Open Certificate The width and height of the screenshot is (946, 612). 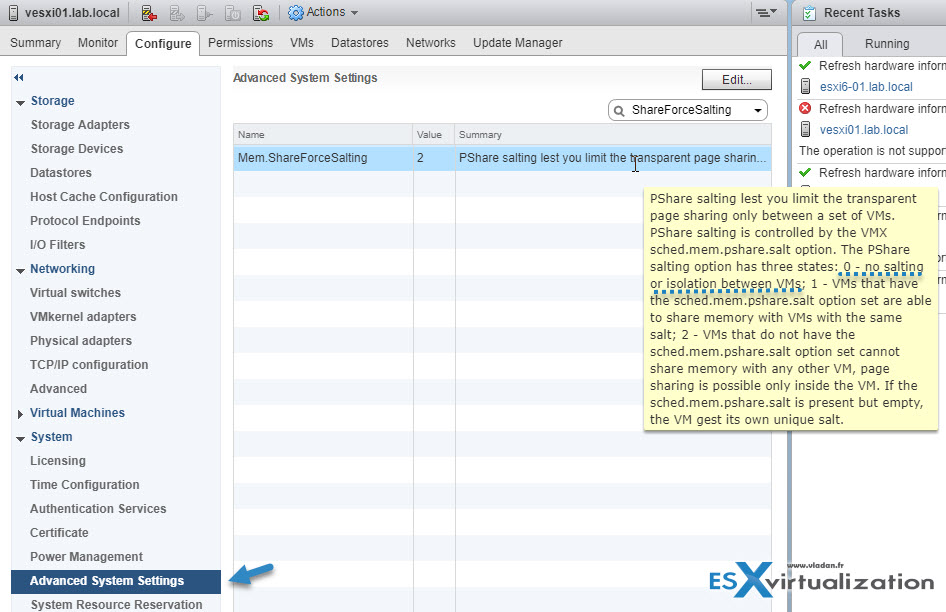59,533
